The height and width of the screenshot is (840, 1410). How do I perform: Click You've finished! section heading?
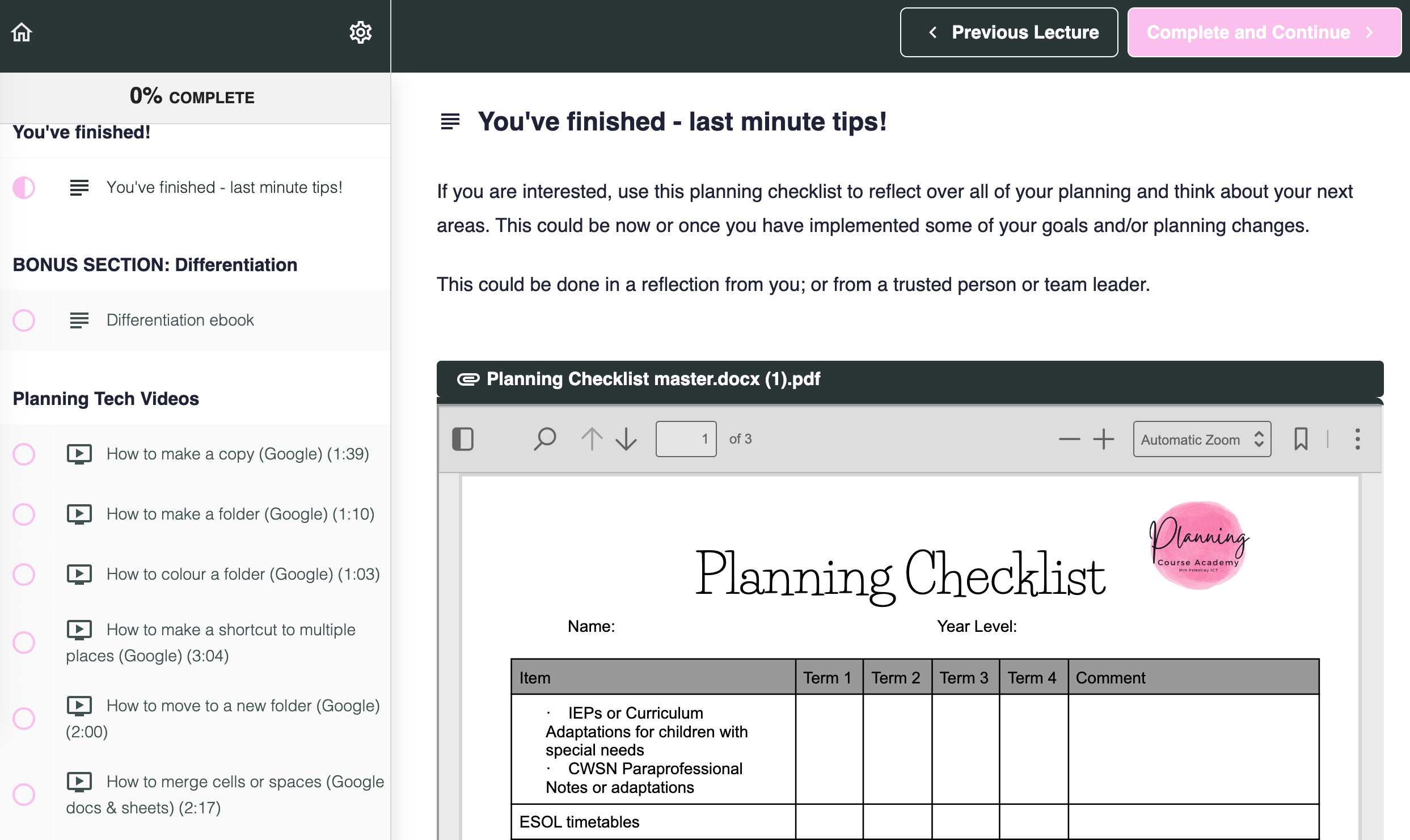pos(82,132)
